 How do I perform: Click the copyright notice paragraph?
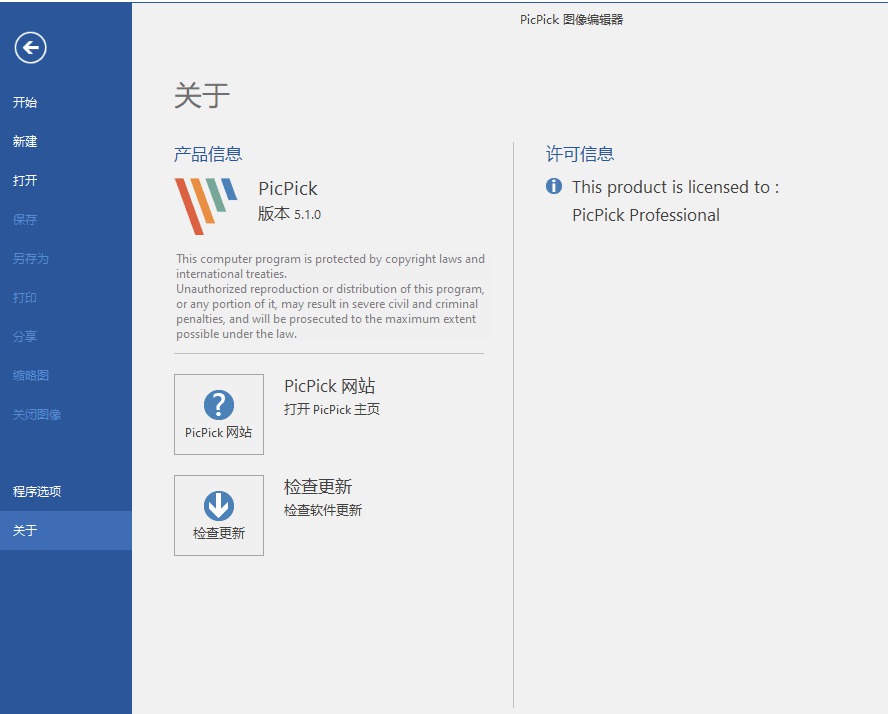click(331, 296)
